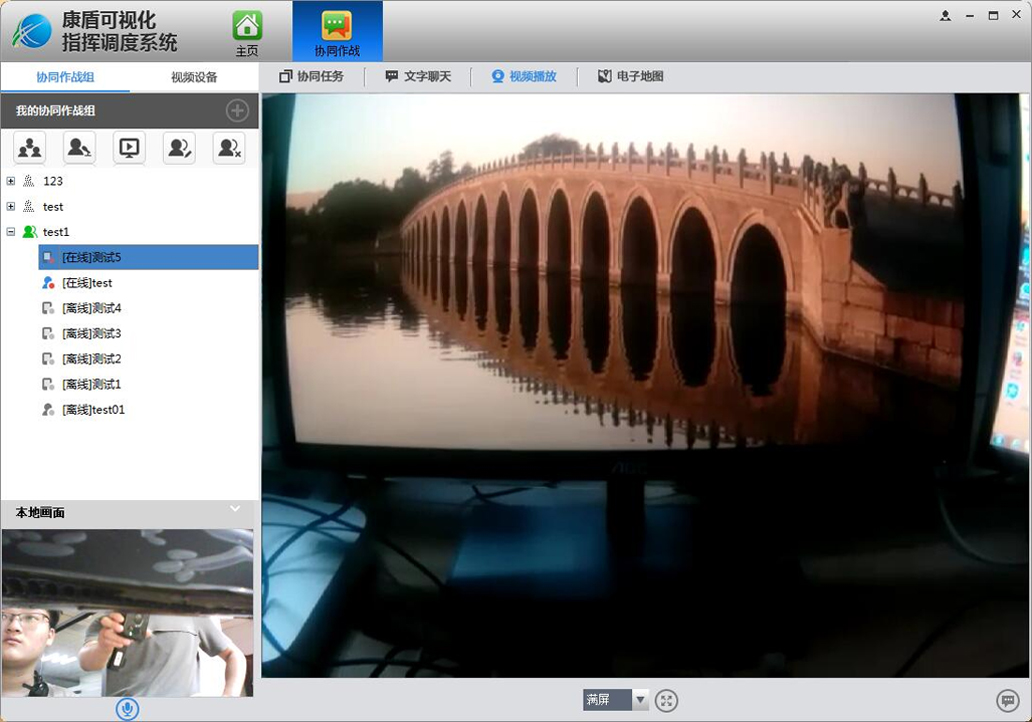
Task: Click the screen playback monitor icon
Action: [x=129, y=148]
